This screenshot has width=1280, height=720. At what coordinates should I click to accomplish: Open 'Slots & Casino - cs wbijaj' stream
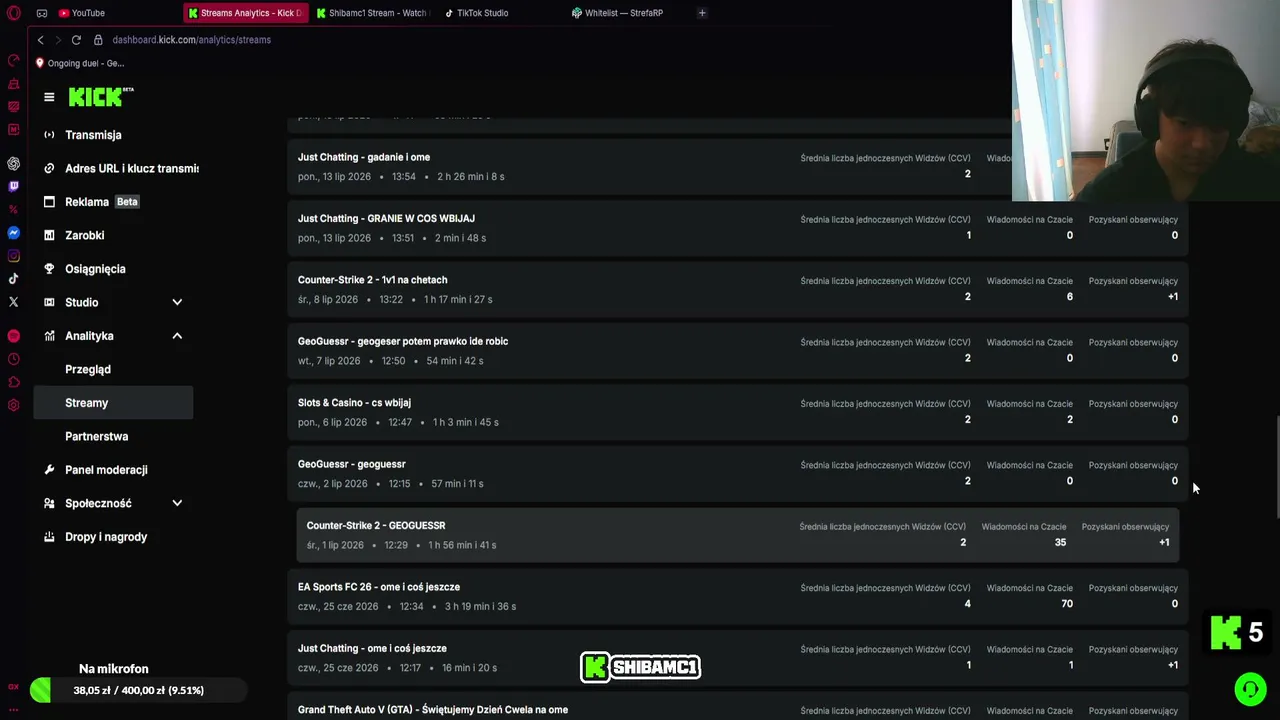738,412
